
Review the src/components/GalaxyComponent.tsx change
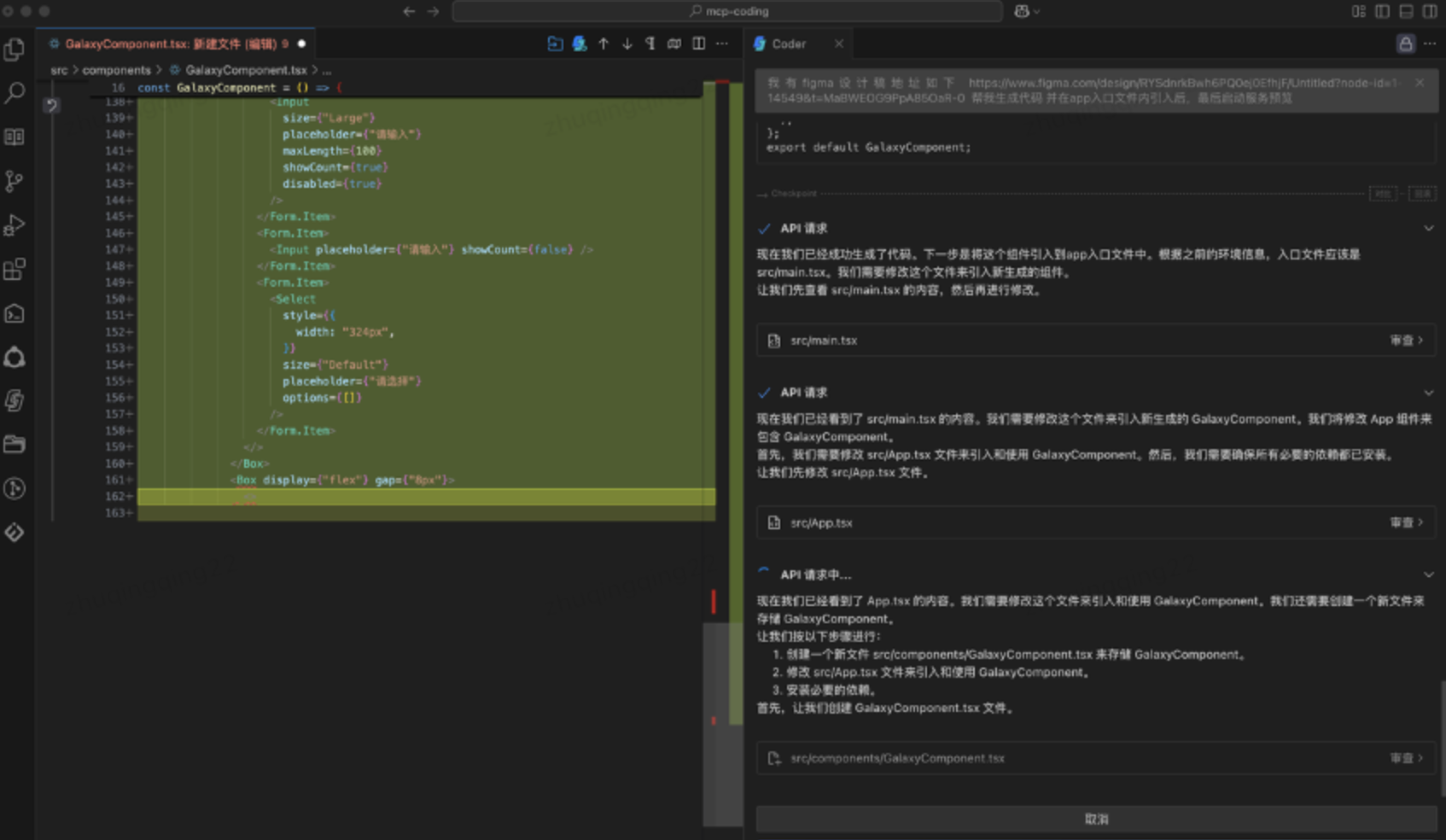[x=1406, y=758]
